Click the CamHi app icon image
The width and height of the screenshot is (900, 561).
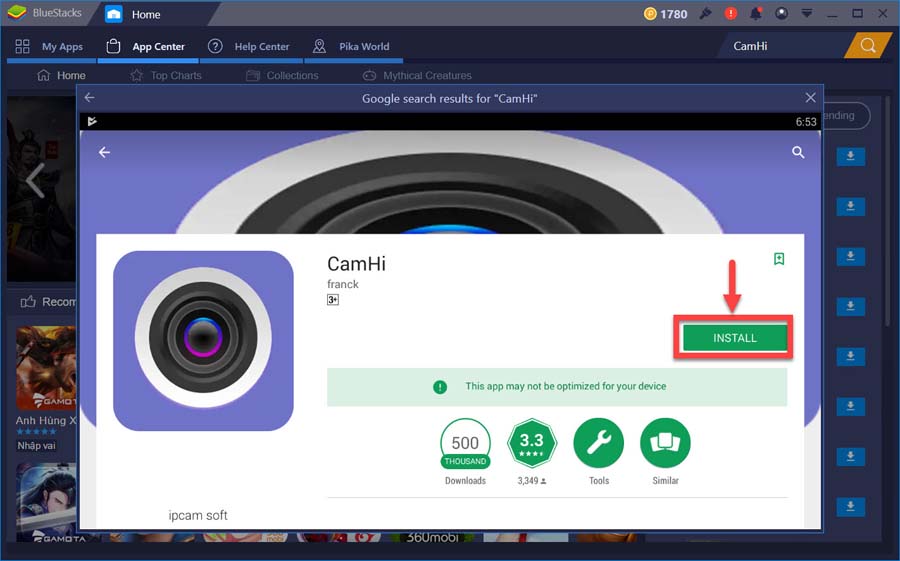tap(203, 341)
